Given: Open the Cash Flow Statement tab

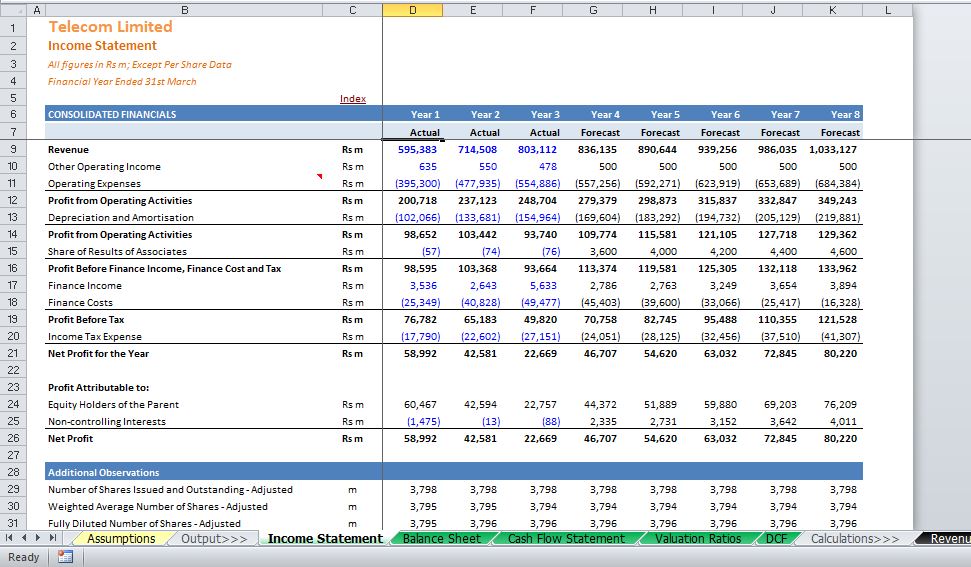Looking at the screenshot, I should pos(566,539).
